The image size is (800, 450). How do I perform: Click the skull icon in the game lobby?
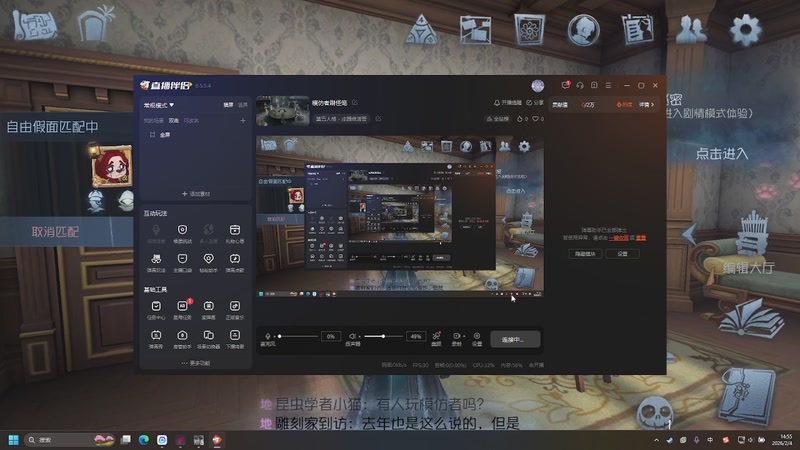(655, 411)
